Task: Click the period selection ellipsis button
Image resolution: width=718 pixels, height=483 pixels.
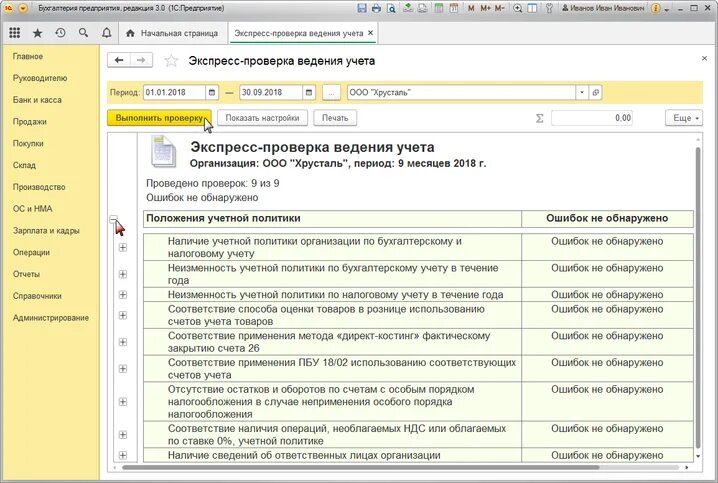Action: [331, 92]
